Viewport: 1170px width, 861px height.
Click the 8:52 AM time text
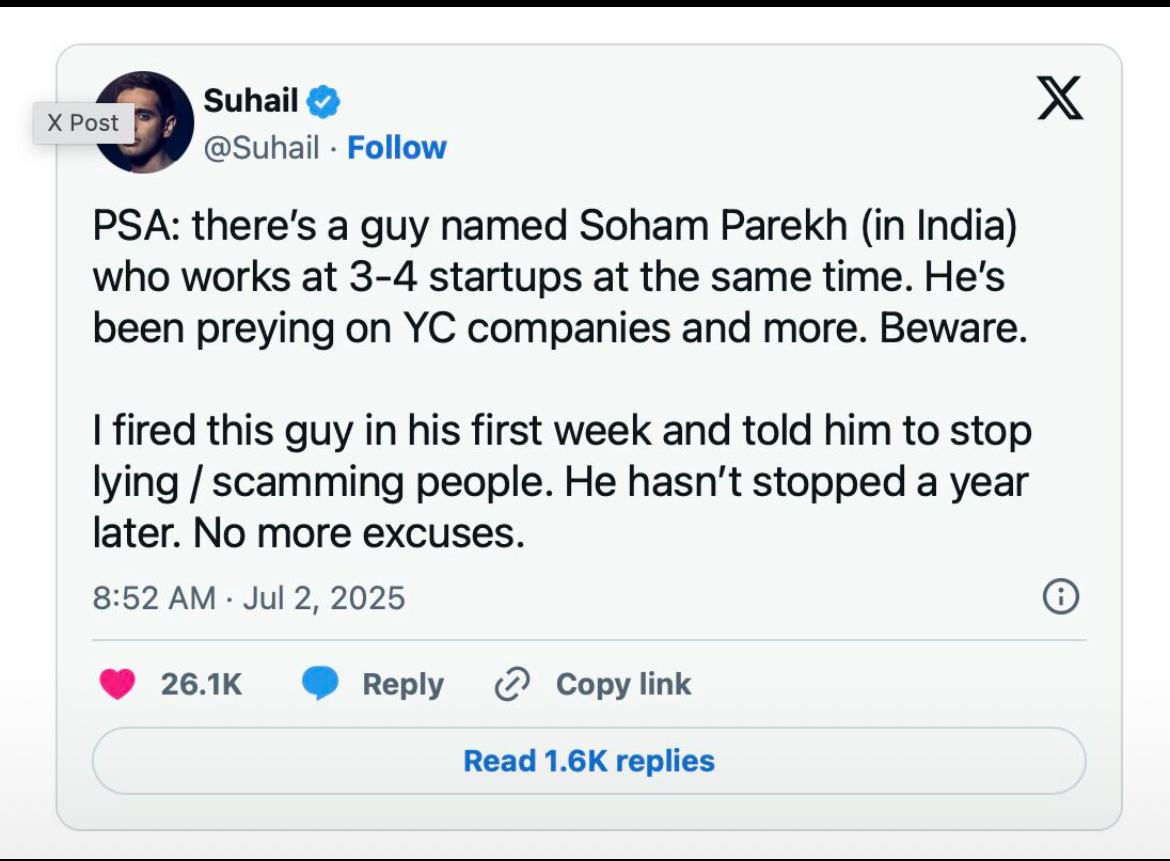tap(154, 598)
